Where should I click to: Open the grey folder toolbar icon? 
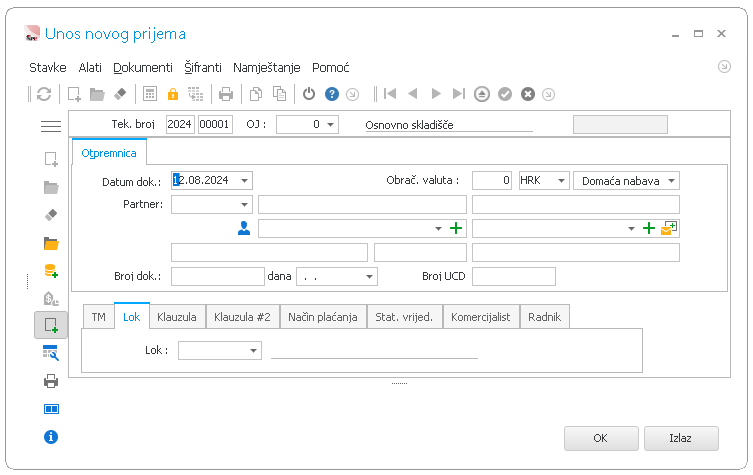97,94
